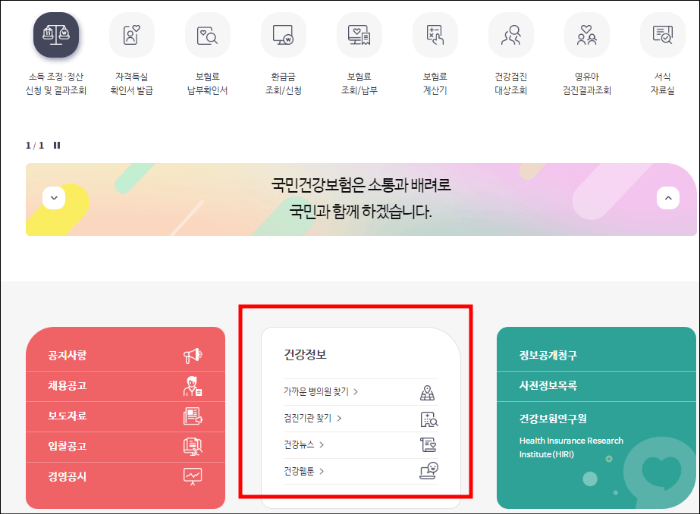Click the 보험료 납부확인서 label
Image resolution: width=700 pixels, height=514 pixels.
click(x=208, y=84)
